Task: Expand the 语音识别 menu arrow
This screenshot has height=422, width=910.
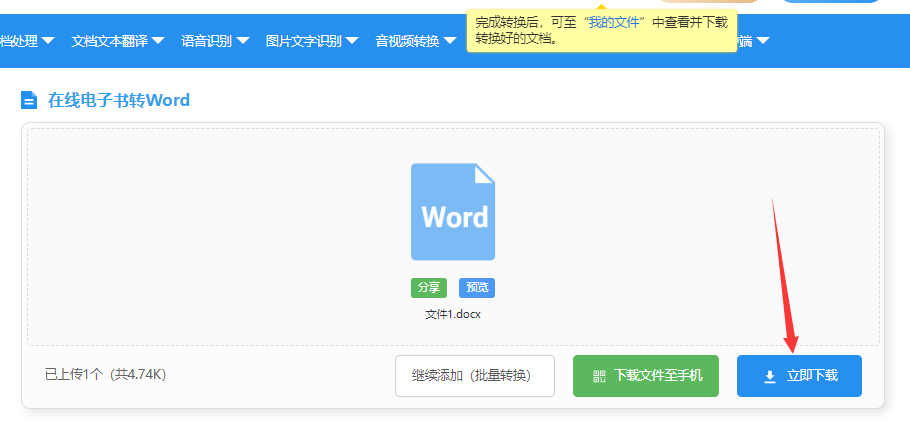Action: pyautogui.click(x=243, y=41)
